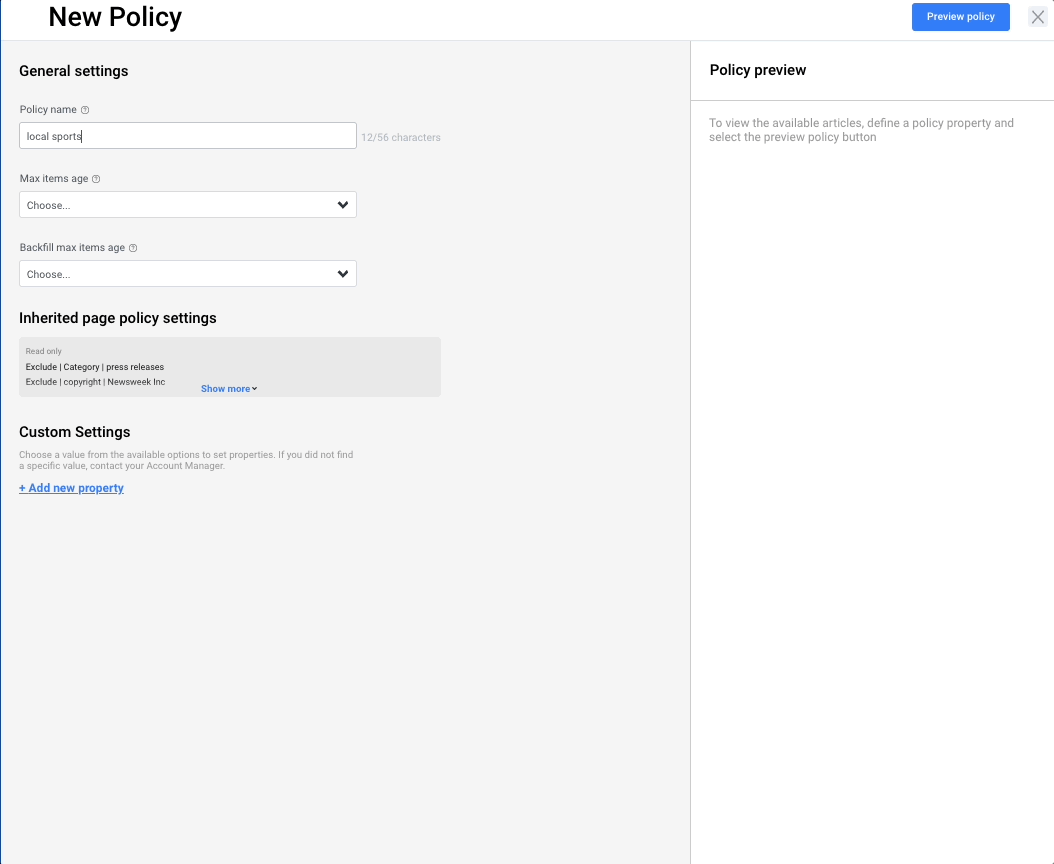
Task: Click the Custom Settings heading
Action: point(75,432)
